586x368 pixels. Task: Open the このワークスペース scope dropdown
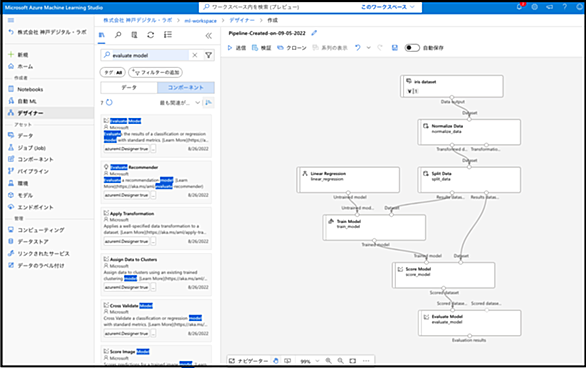pyautogui.click(x=388, y=7)
